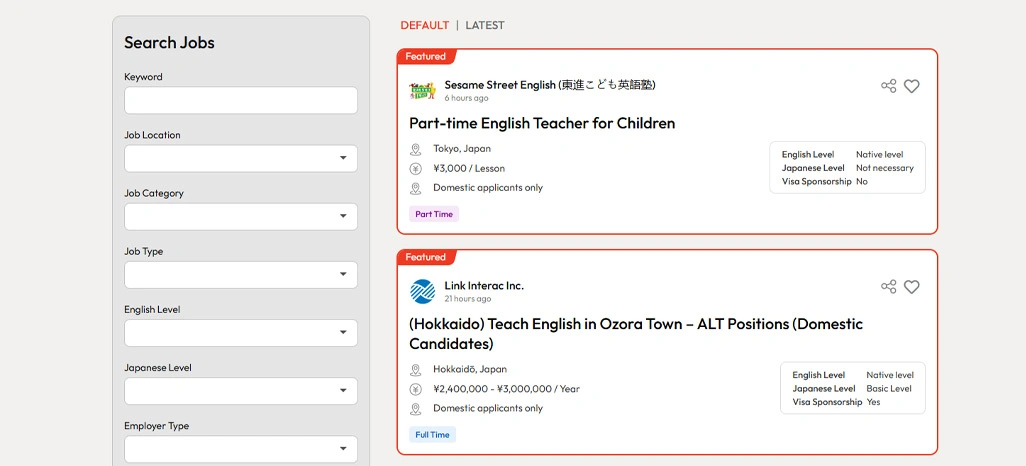Click the Full Time job type tag
The height and width of the screenshot is (466, 1026).
point(433,435)
